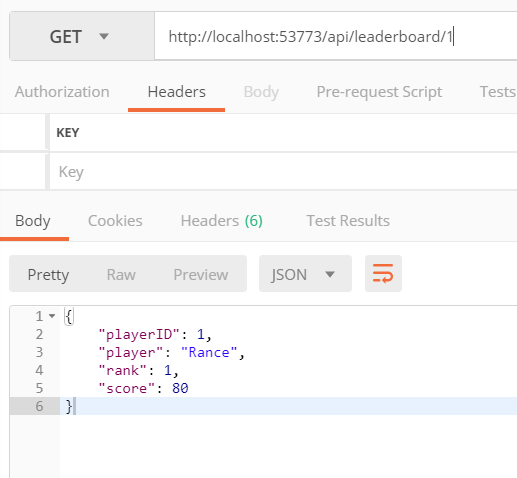Click the "playerID" key text

[139, 334]
